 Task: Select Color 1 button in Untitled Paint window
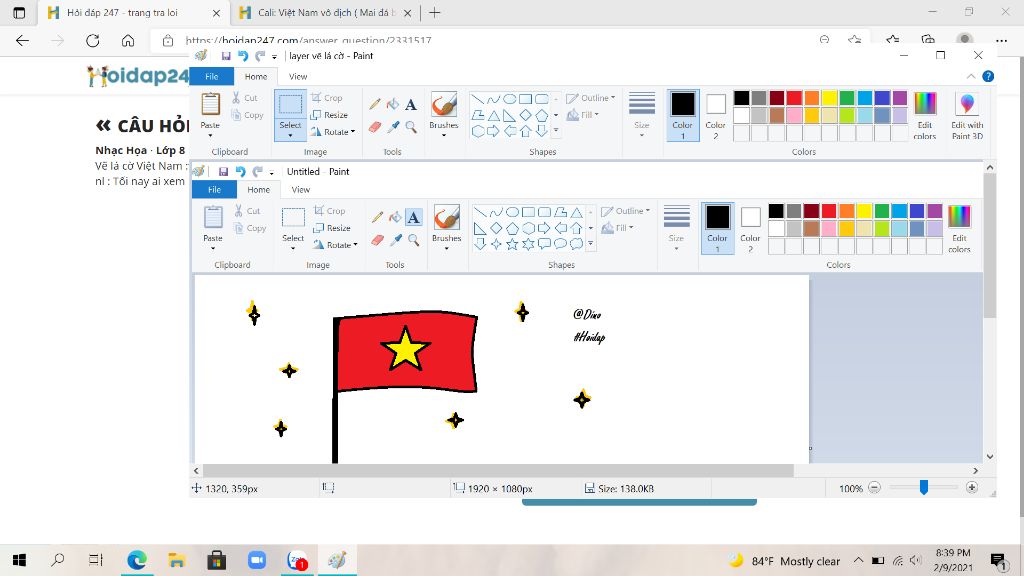[x=717, y=228]
